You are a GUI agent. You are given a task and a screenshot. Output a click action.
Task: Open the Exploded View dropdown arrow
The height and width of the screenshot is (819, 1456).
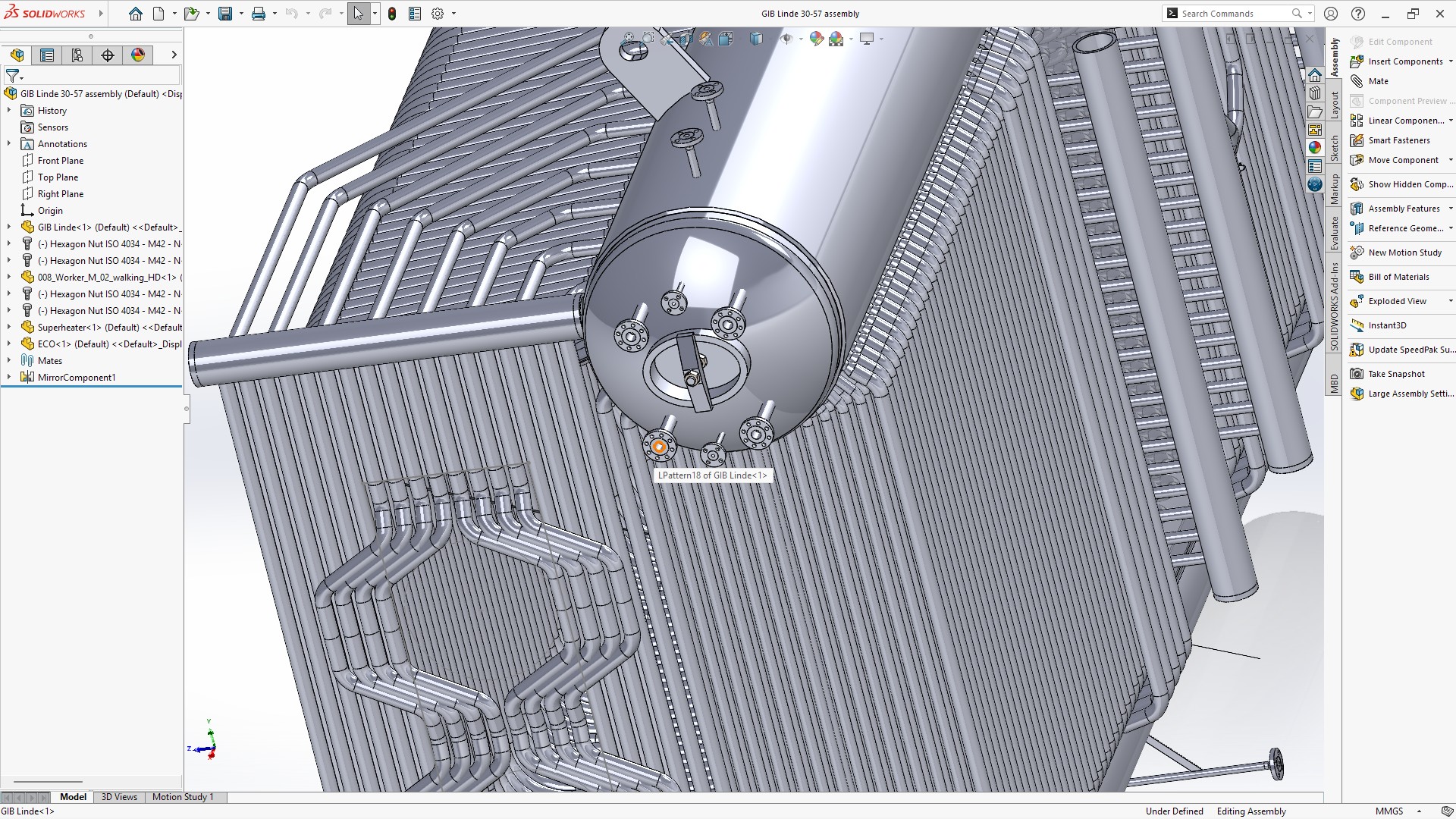(x=1450, y=301)
